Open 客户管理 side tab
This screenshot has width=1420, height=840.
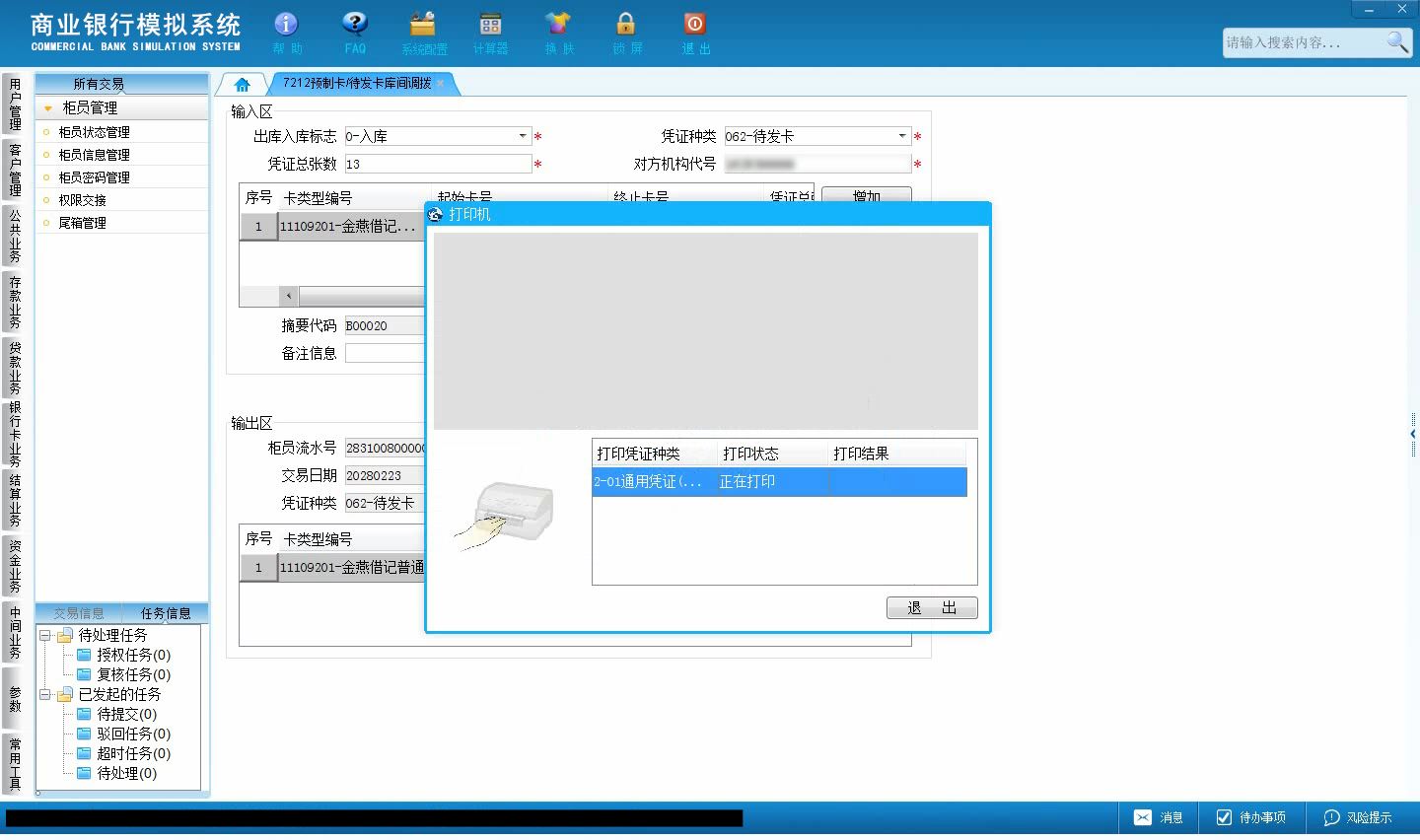coord(14,170)
